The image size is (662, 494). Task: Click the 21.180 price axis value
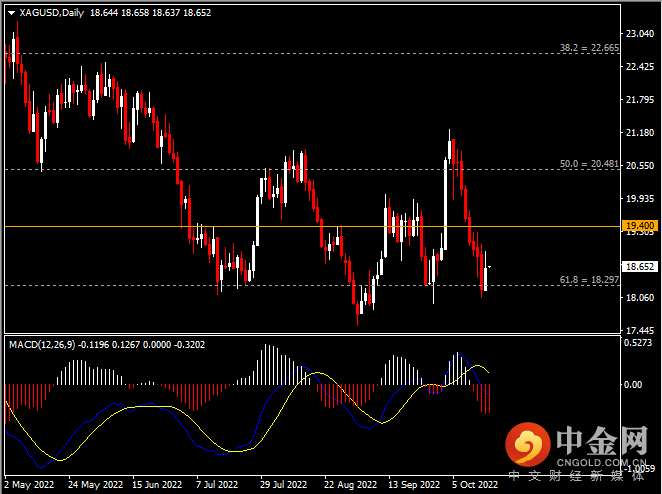pyautogui.click(x=640, y=133)
